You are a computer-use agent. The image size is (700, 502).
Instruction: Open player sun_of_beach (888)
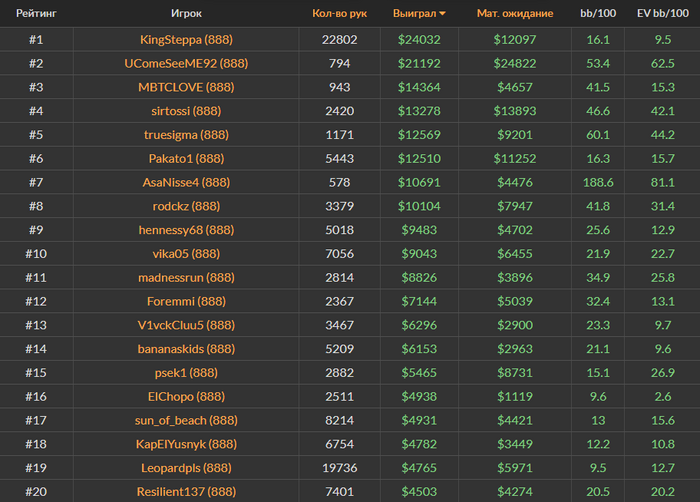(x=186, y=420)
